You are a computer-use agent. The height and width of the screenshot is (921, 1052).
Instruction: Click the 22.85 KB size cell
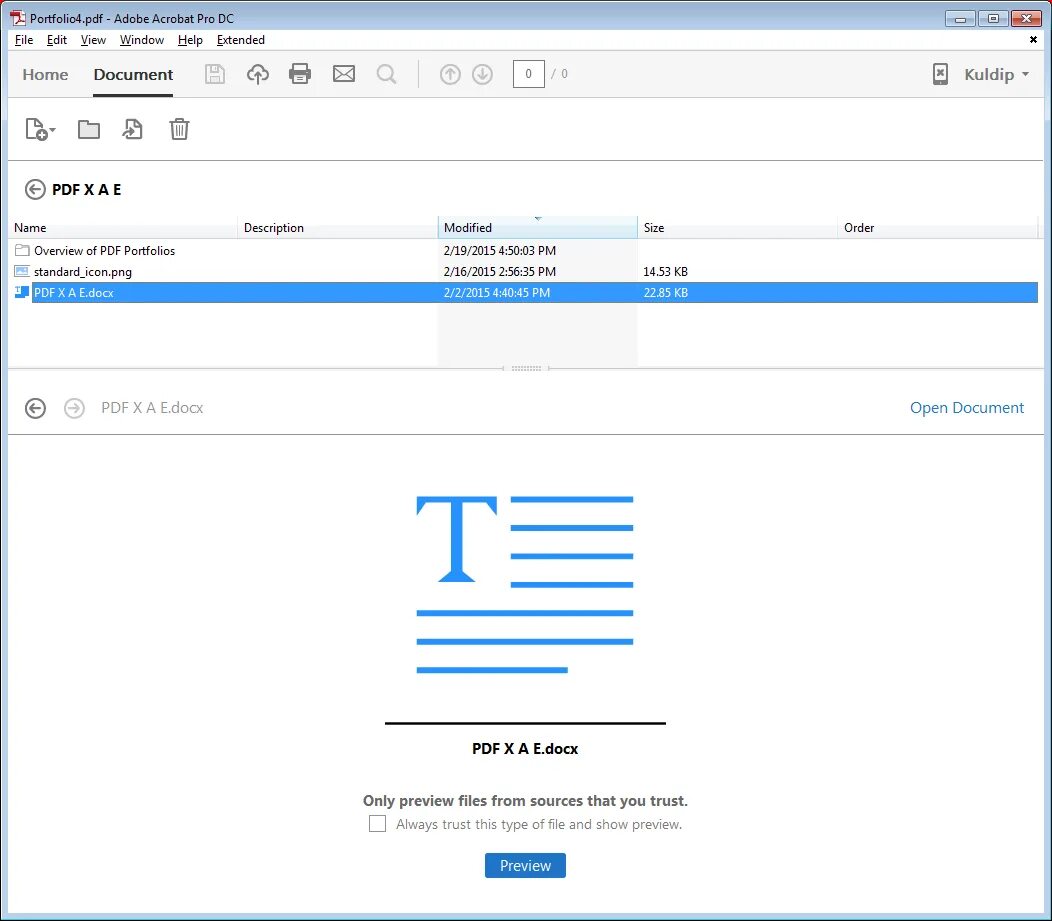point(666,292)
